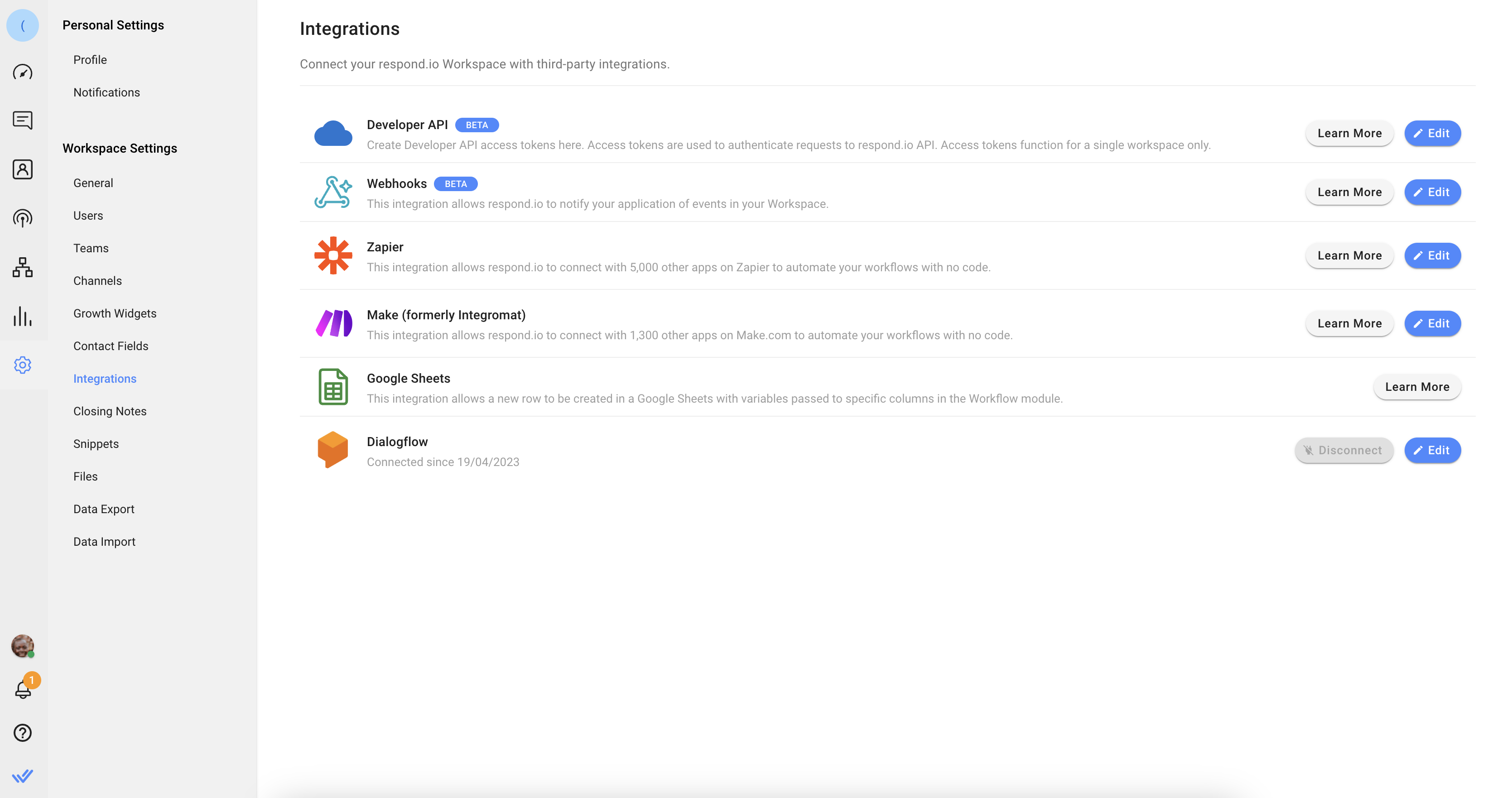Viewport: 1512px width, 798px height.
Task: Click the Developer API cloud icon
Action: point(333,133)
